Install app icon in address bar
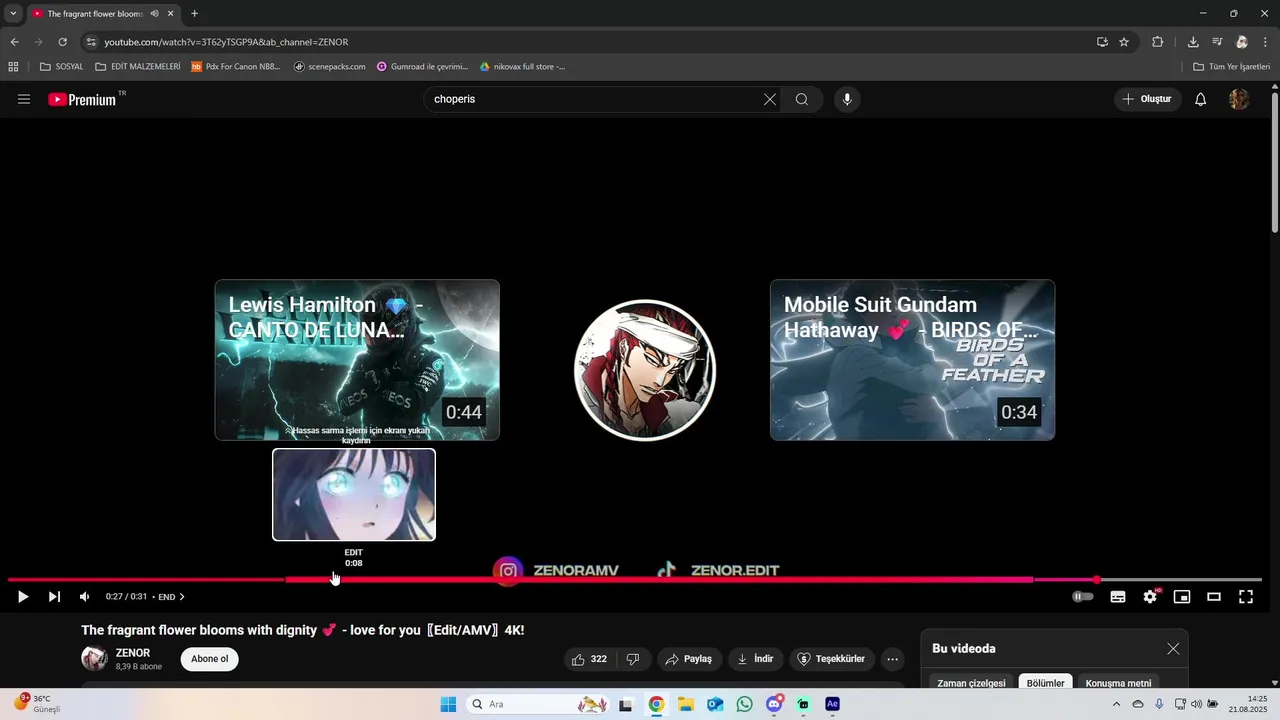This screenshot has height=720, width=1280. click(1102, 42)
